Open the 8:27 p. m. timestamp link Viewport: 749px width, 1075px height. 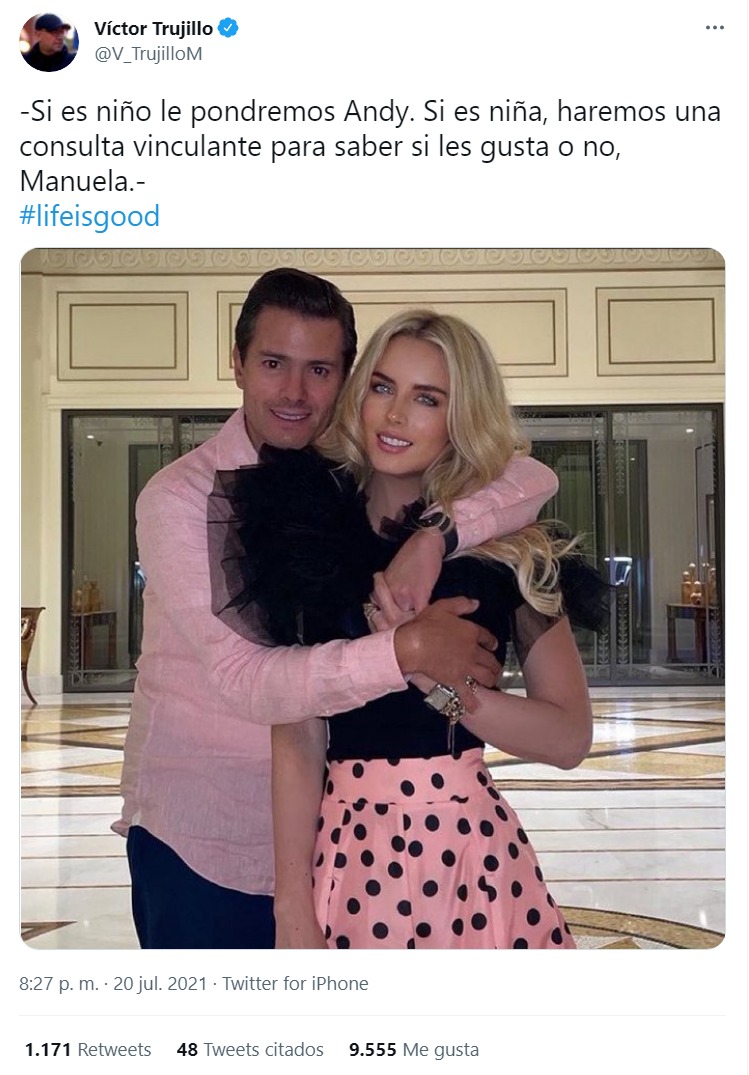coord(59,983)
